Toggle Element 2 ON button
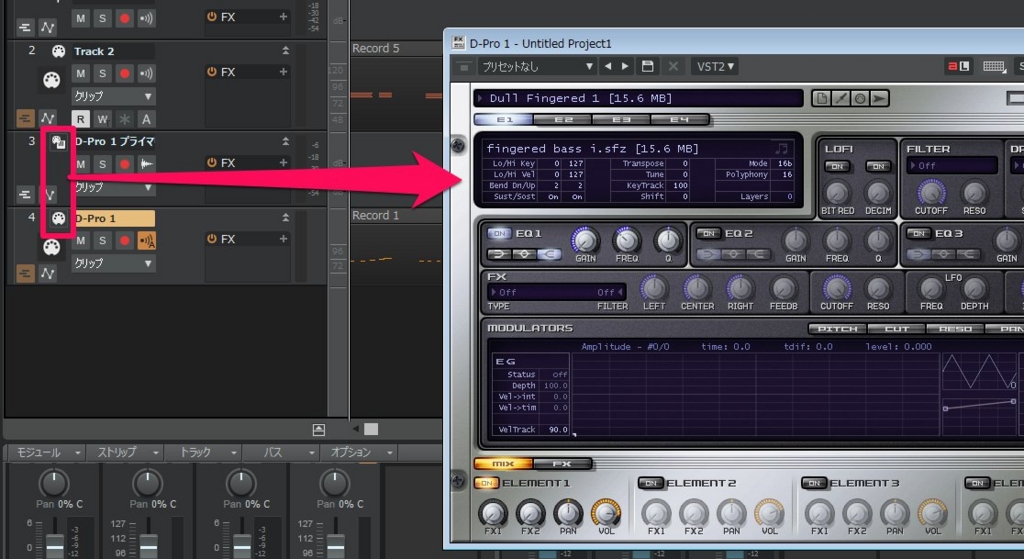Screen dimensions: 1024x559 coord(650,483)
